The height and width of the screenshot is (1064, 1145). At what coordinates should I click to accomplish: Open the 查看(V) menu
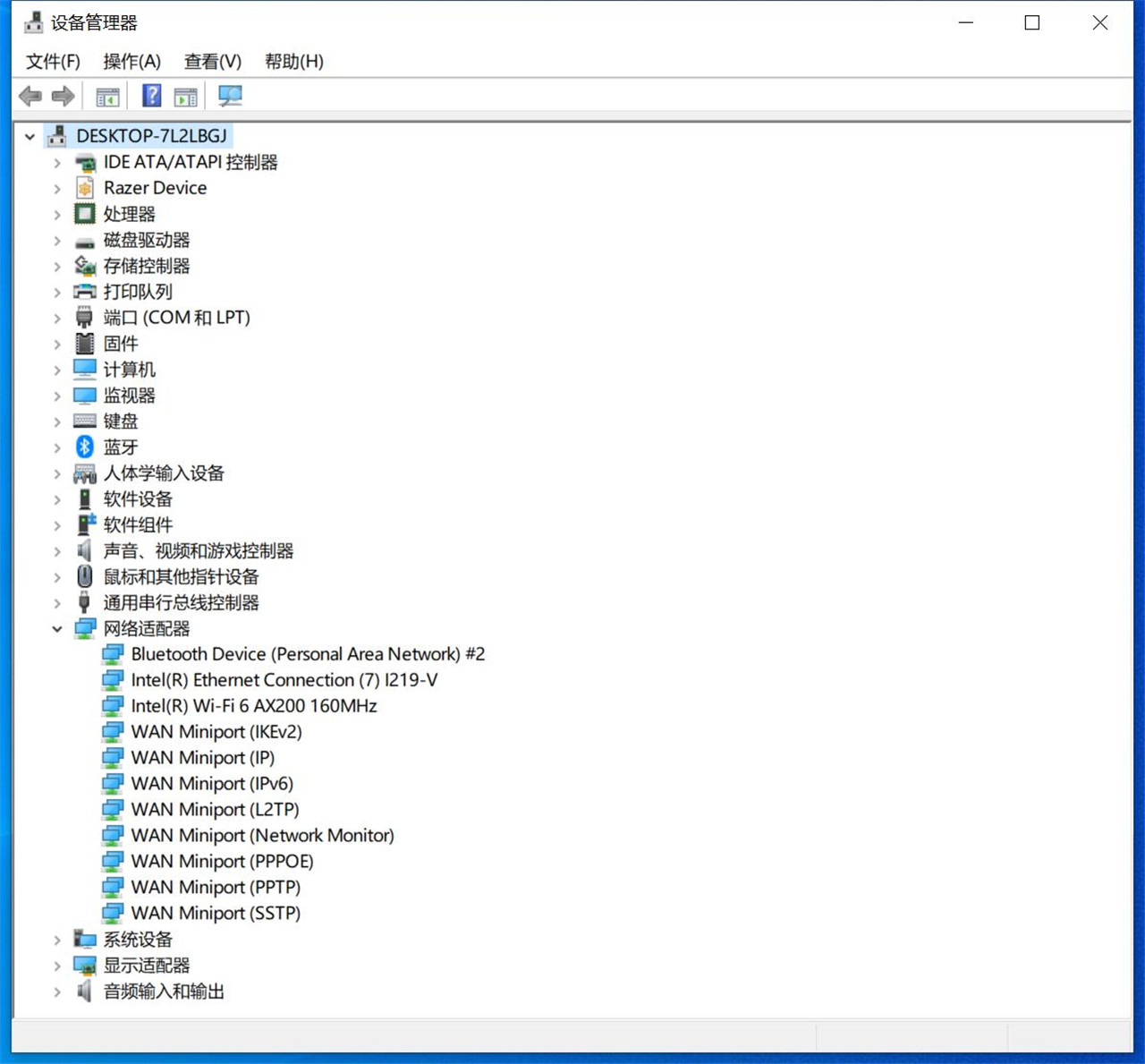point(212,61)
